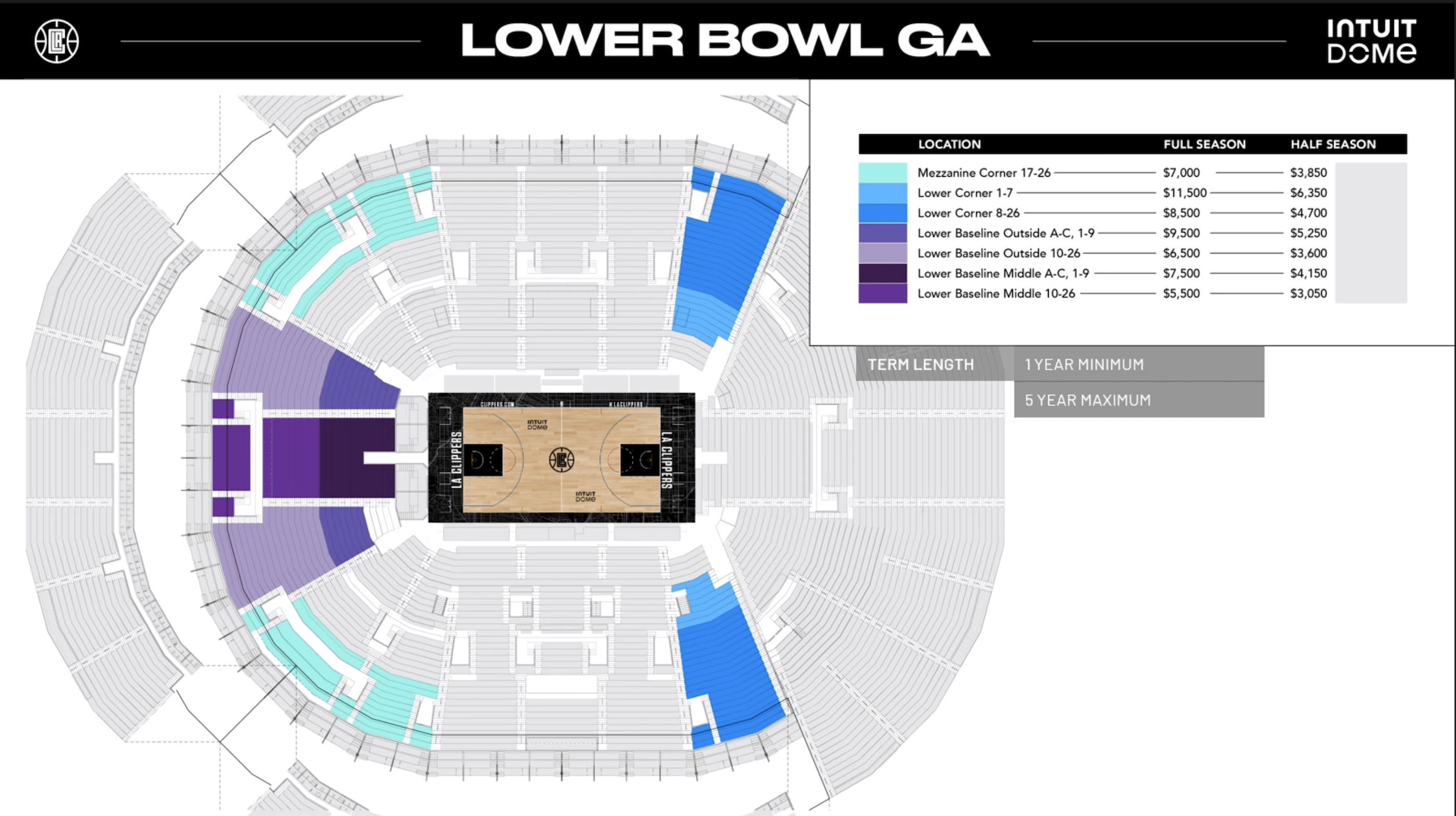
Task: Click the Clippers logo at center court
Action: click(x=561, y=459)
